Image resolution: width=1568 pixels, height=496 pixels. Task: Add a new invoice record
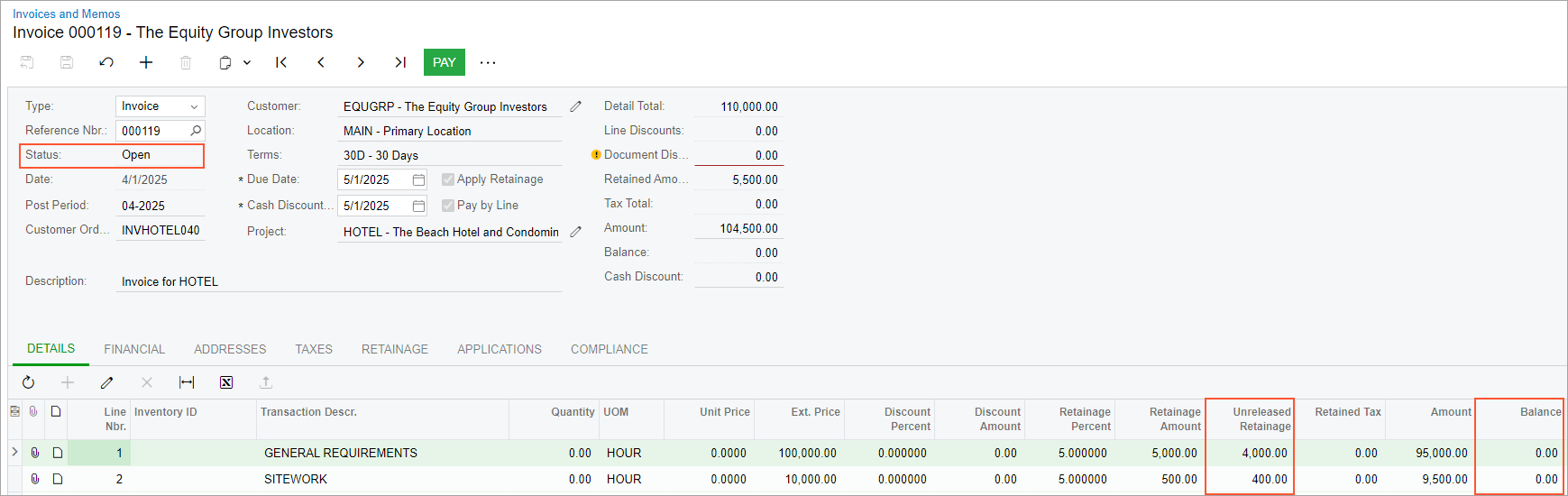[x=146, y=62]
